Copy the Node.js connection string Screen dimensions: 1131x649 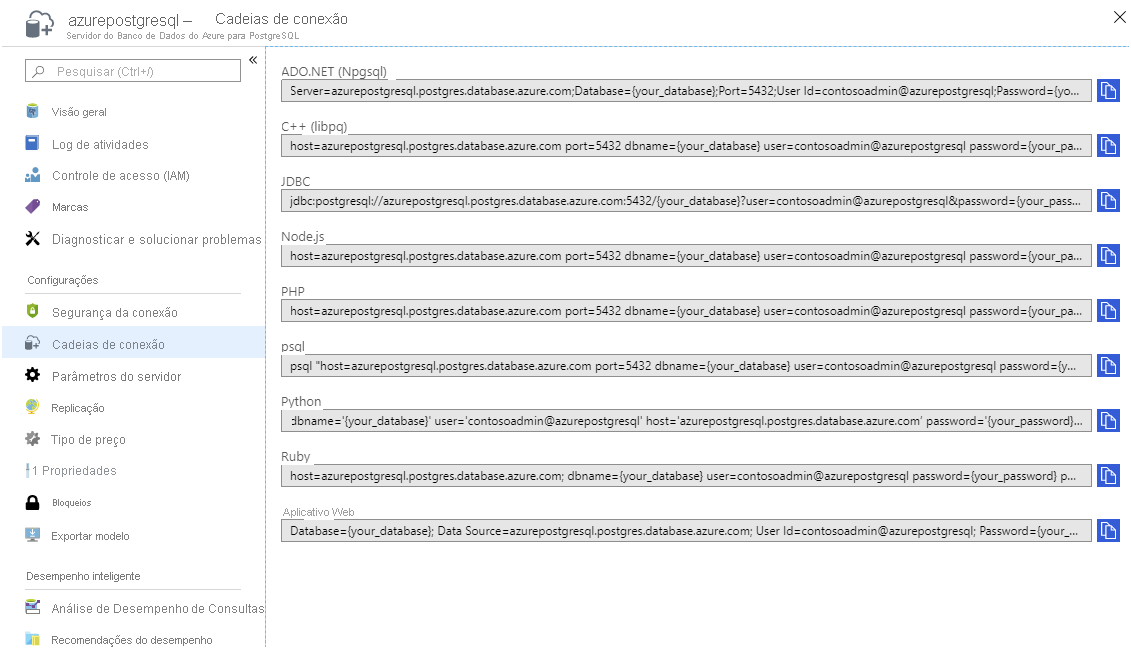1108,256
